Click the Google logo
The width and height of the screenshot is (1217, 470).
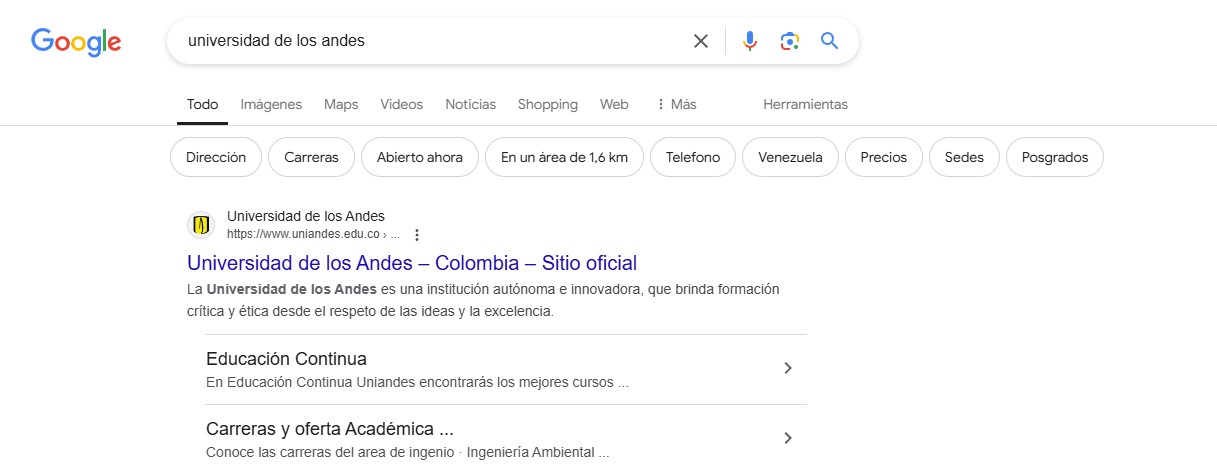(x=76, y=42)
